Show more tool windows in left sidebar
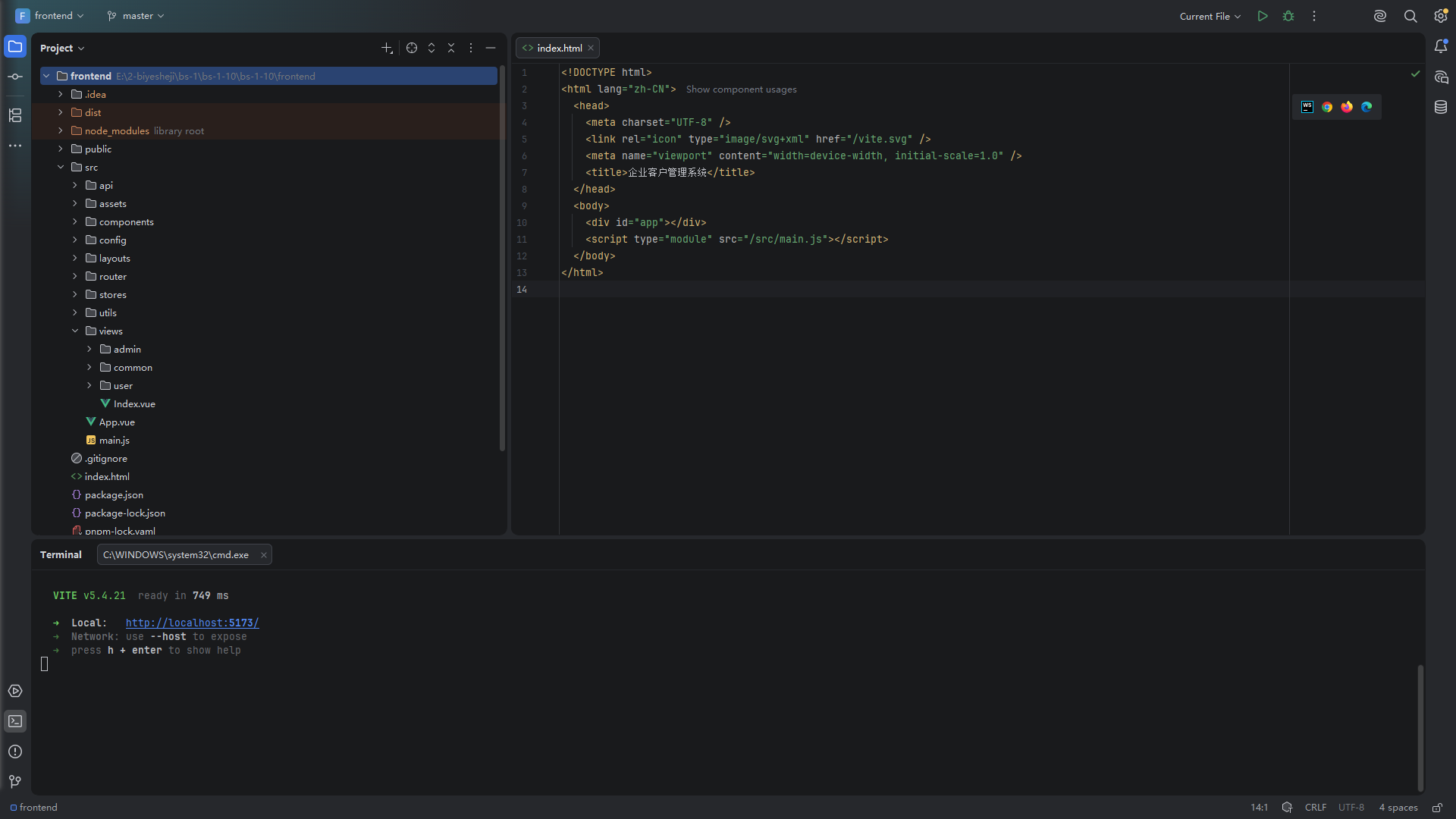This screenshot has height=819, width=1456. coord(15,146)
